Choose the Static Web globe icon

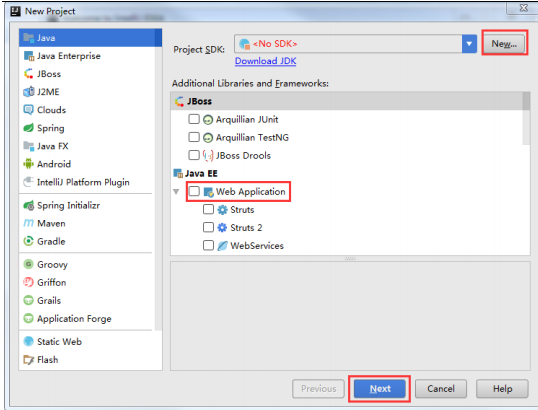point(28,341)
